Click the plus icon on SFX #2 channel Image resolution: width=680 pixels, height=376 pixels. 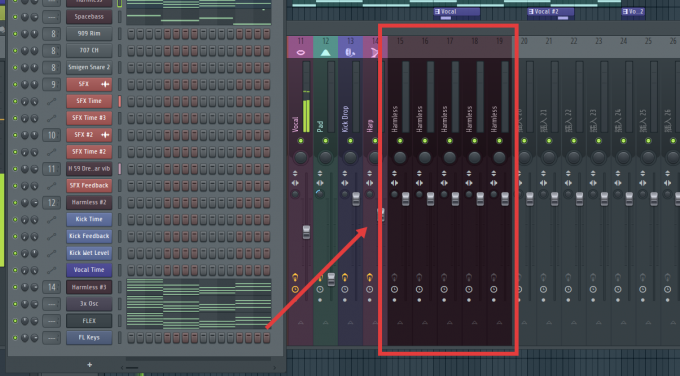pos(105,135)
